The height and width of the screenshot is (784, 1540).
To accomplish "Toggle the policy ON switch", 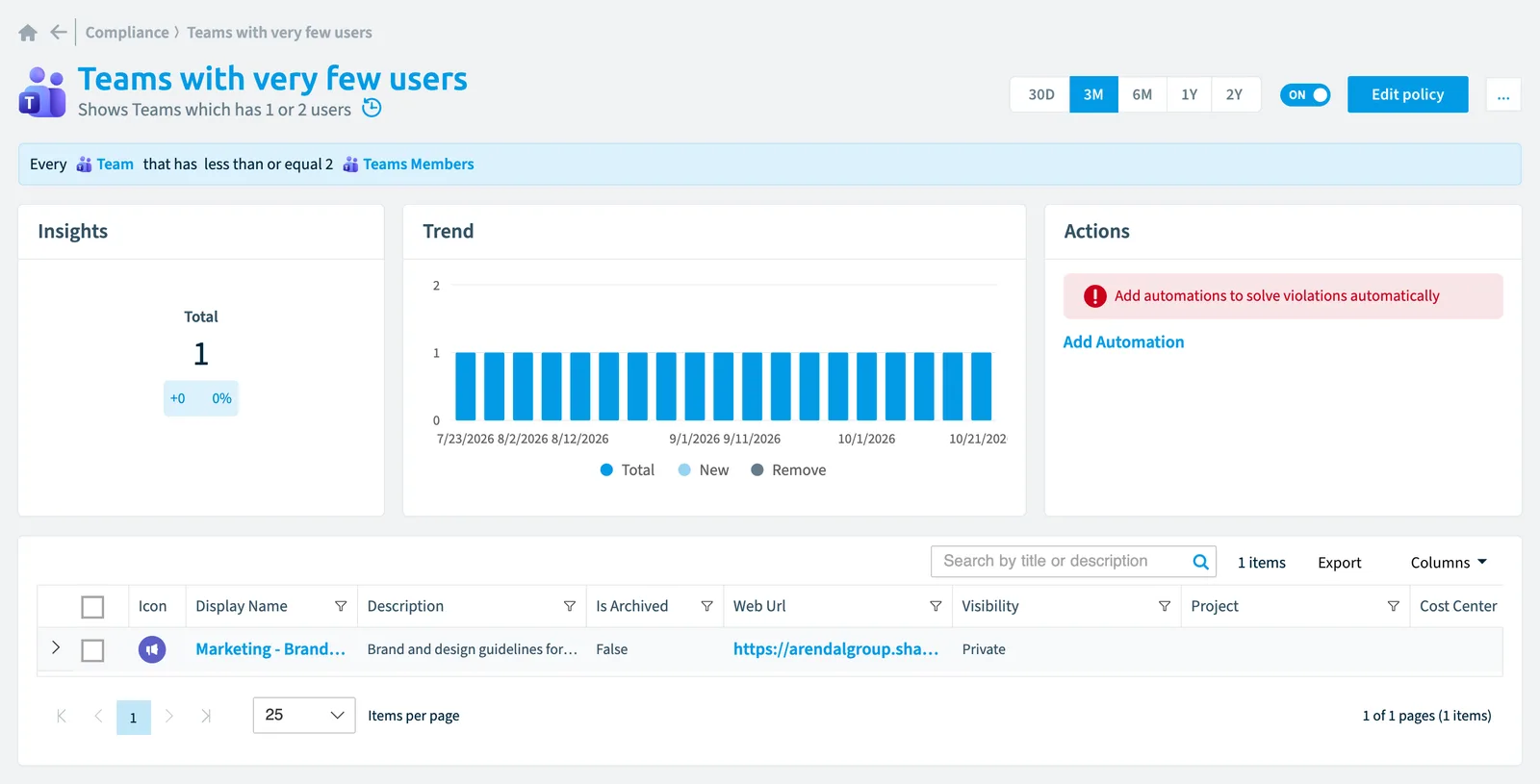I will pyautogui.click(x=1305, y=94).
